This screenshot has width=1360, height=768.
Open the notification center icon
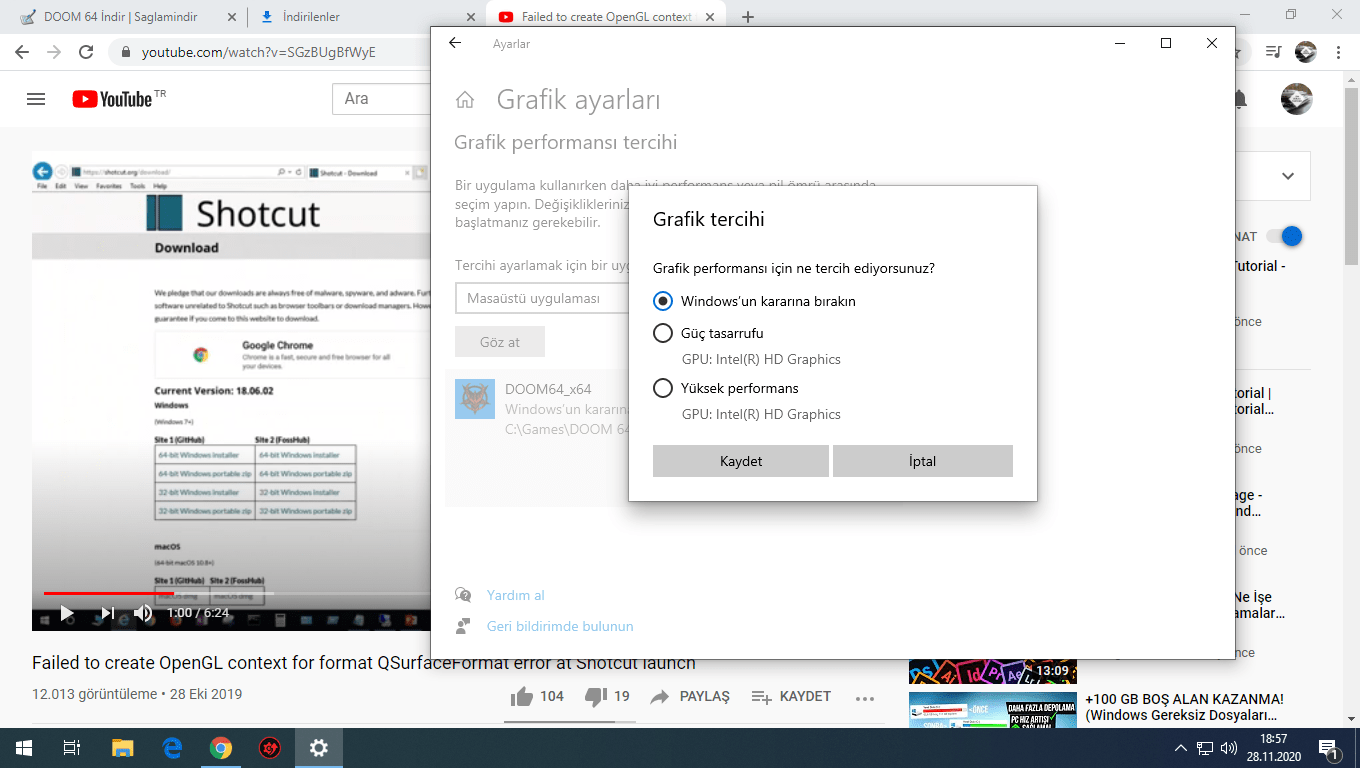tap(1329, 748)
